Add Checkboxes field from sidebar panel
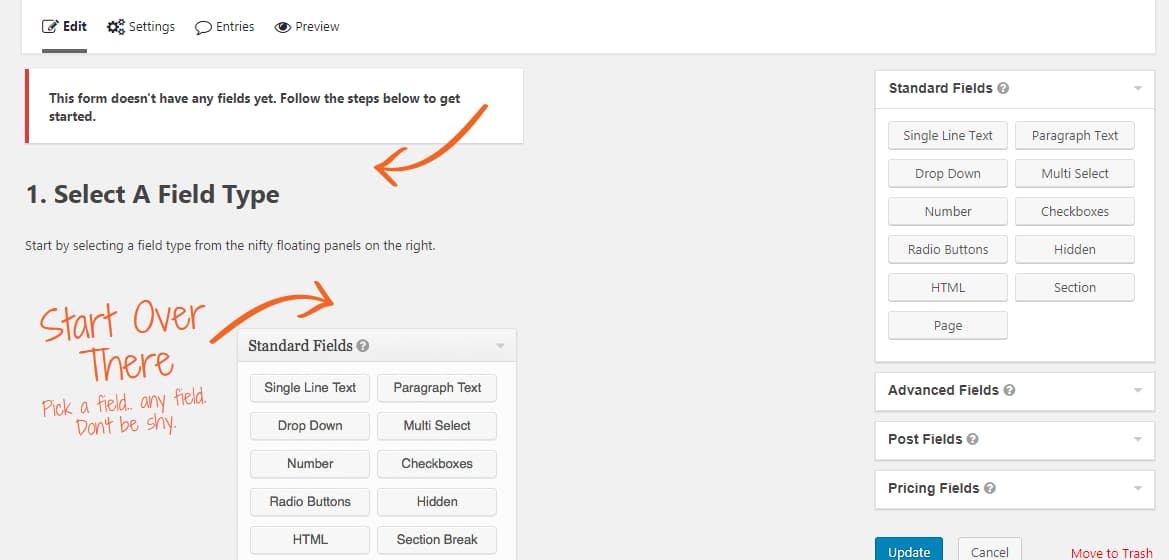This screenshot has width=1169, height=560. [1074, 212]
